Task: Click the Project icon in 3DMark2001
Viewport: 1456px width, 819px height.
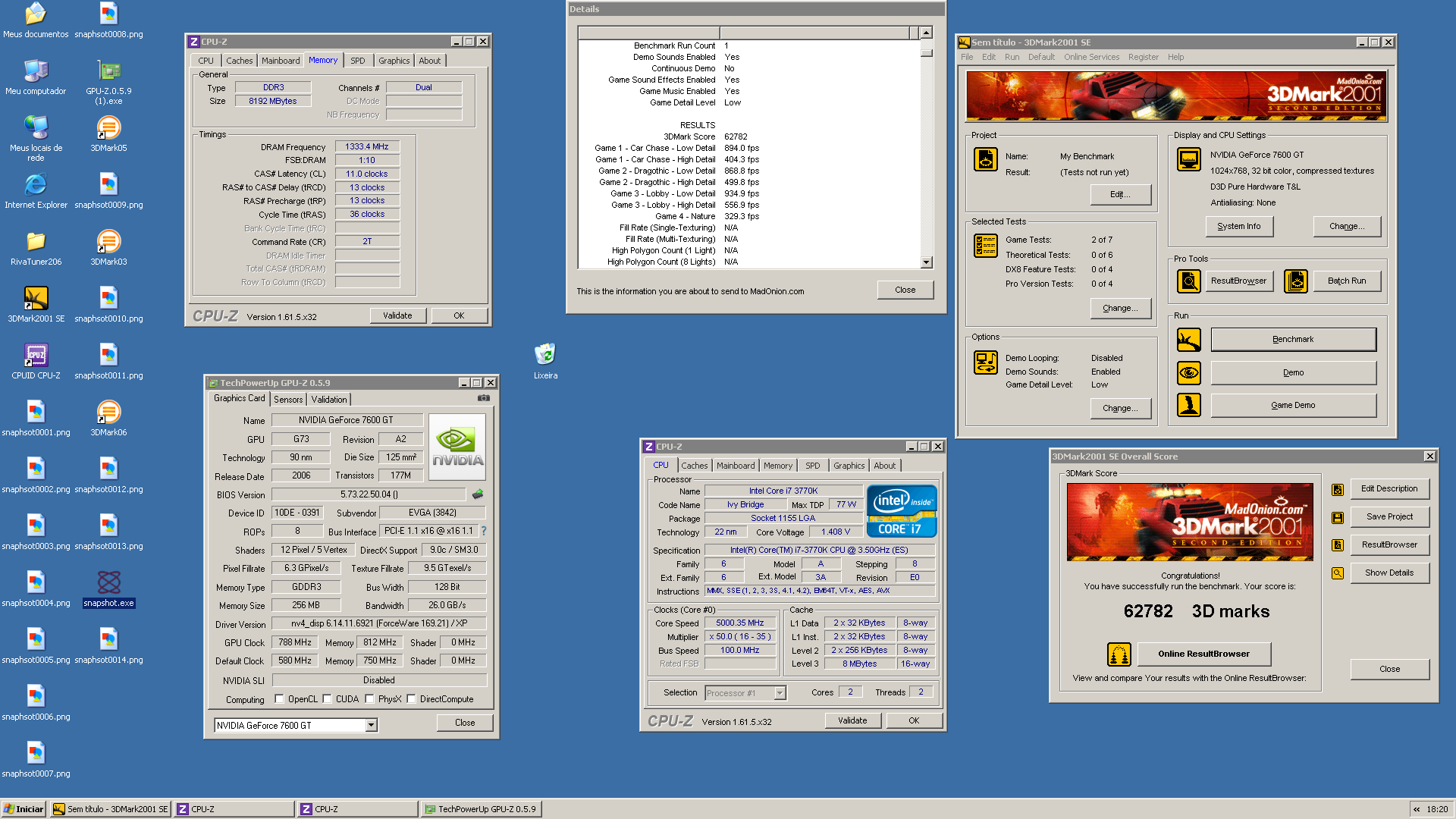Action: click(x=985, y=160)
